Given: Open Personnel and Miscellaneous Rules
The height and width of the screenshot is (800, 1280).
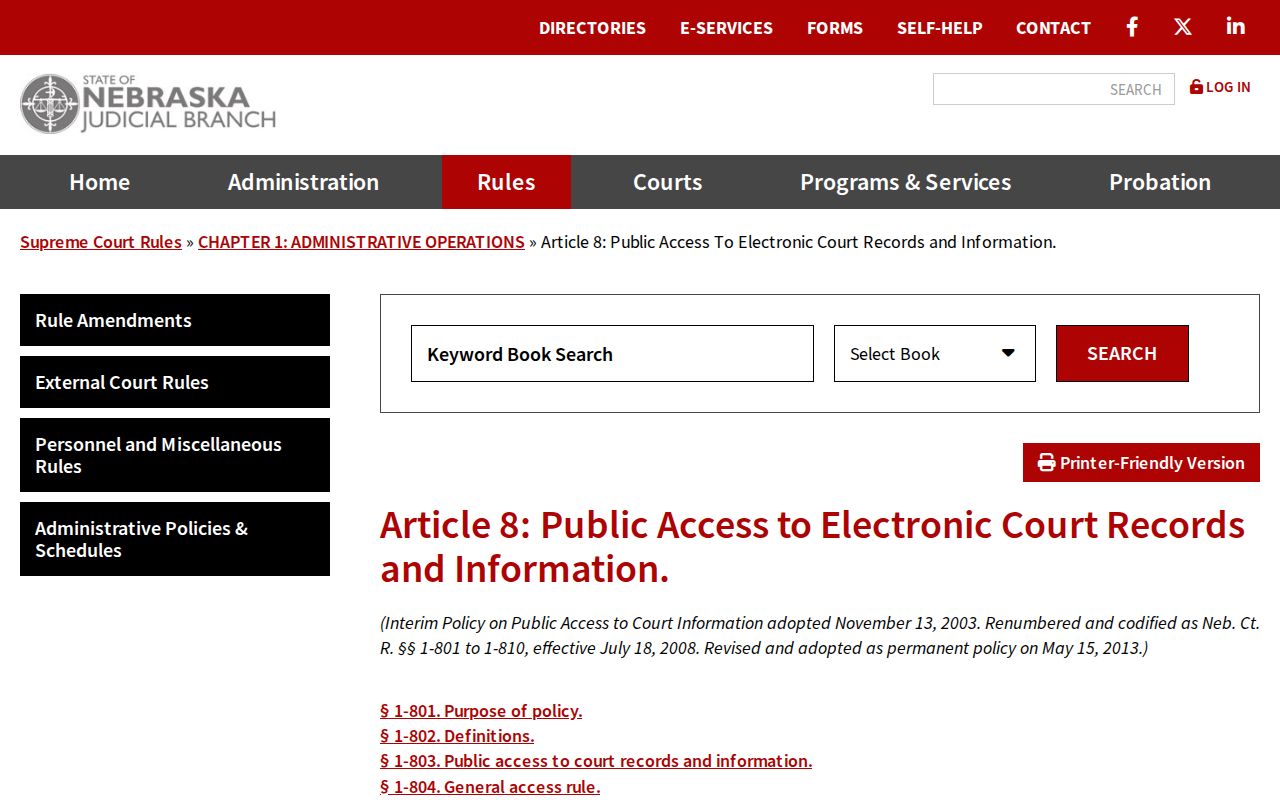Looking at the screenshot, I should [175, 455].
